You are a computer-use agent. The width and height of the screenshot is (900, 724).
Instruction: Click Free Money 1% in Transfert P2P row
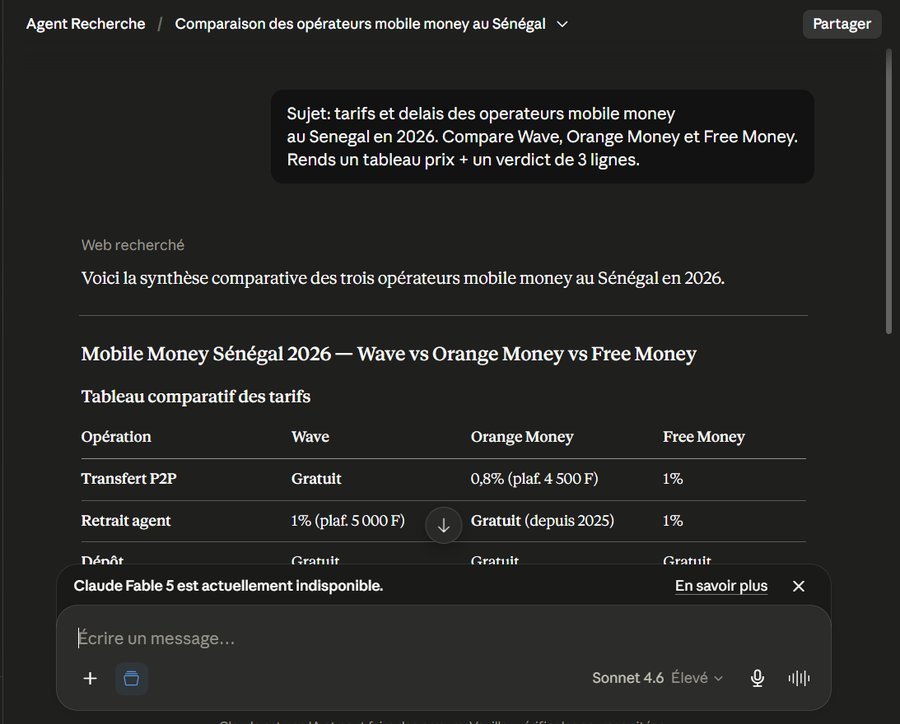[673, 479]
